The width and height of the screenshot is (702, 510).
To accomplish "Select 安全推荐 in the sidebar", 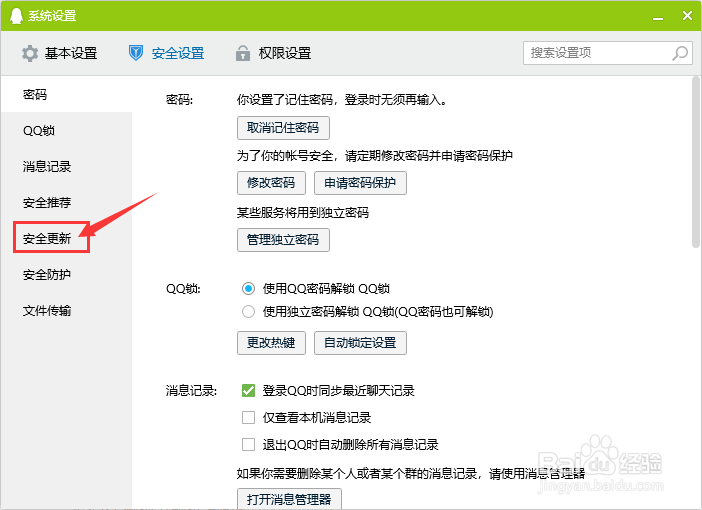I will tap(66, 202).
